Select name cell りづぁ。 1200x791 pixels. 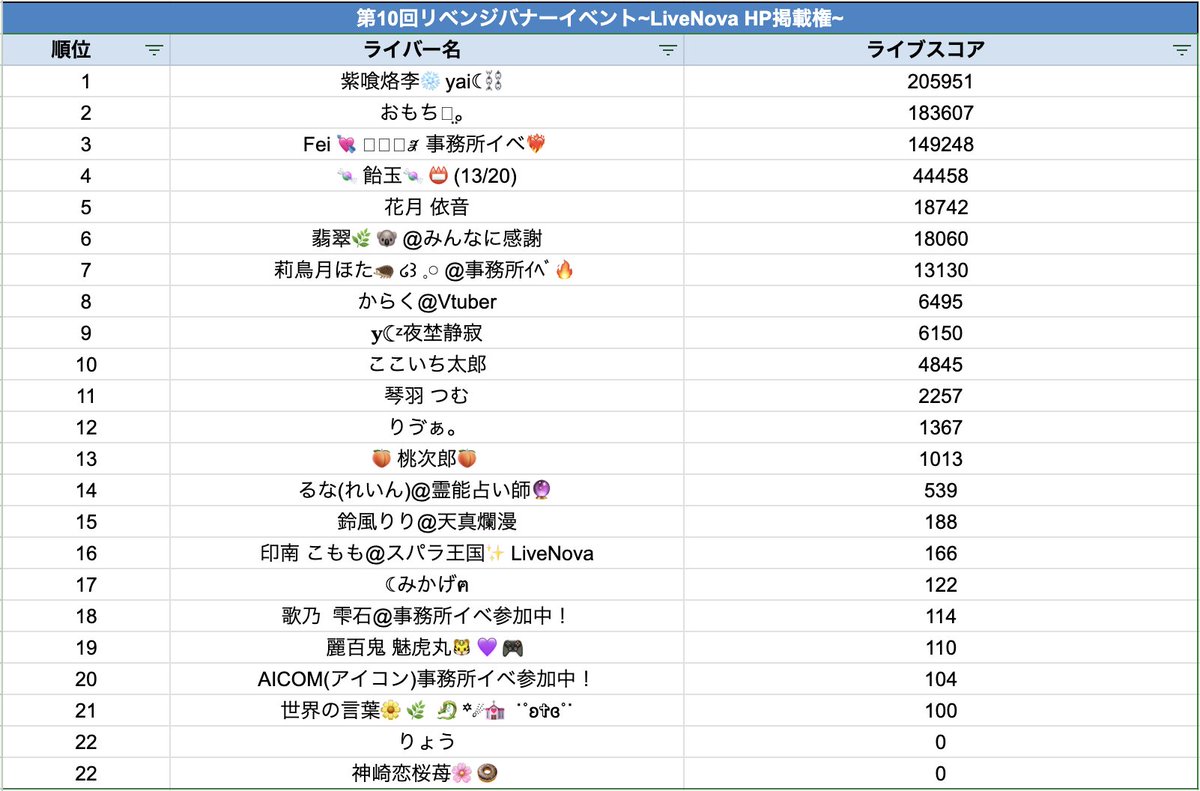click(427, 428)
